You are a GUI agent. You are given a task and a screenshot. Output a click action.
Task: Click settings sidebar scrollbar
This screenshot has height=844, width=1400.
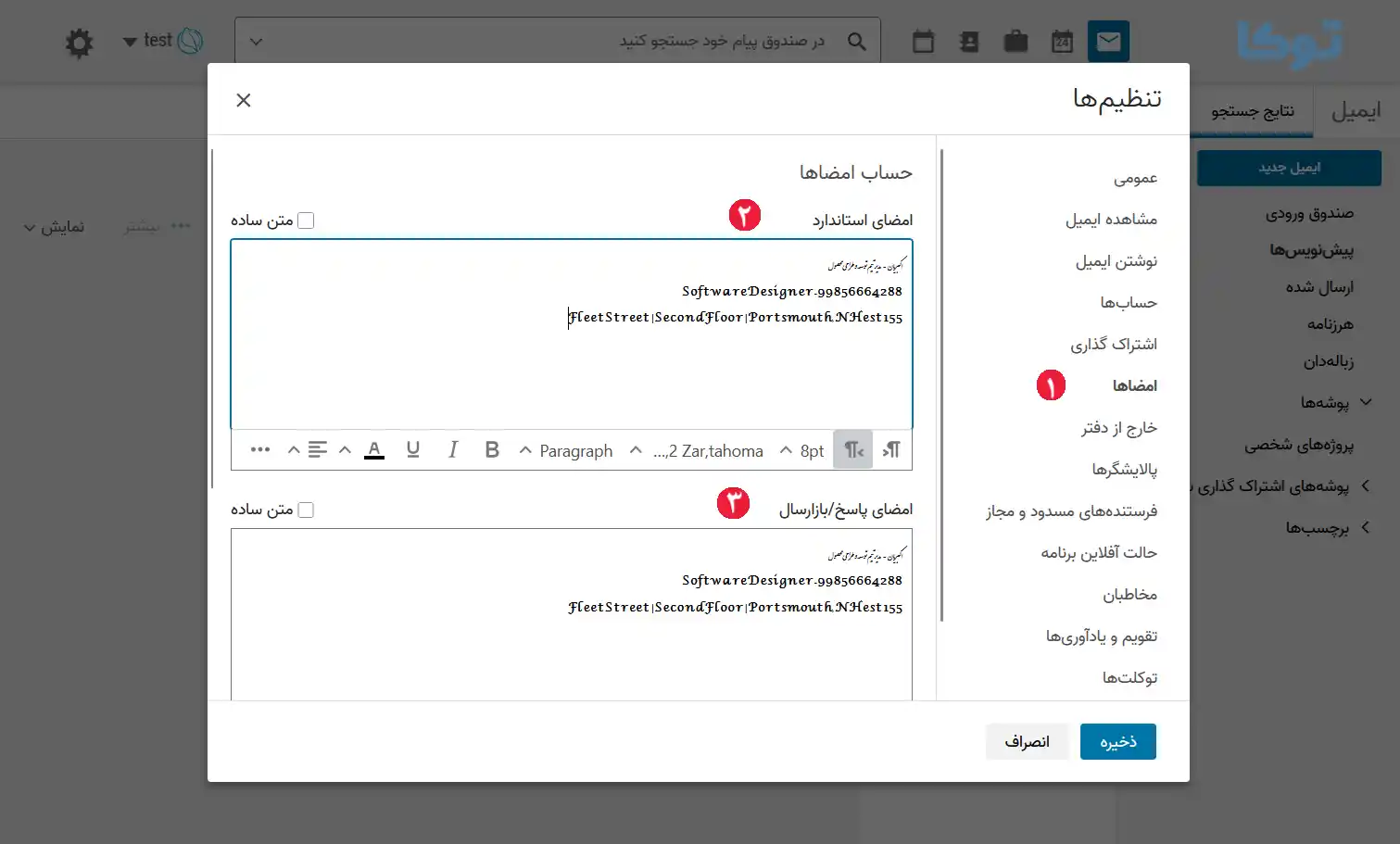(941, 384)
